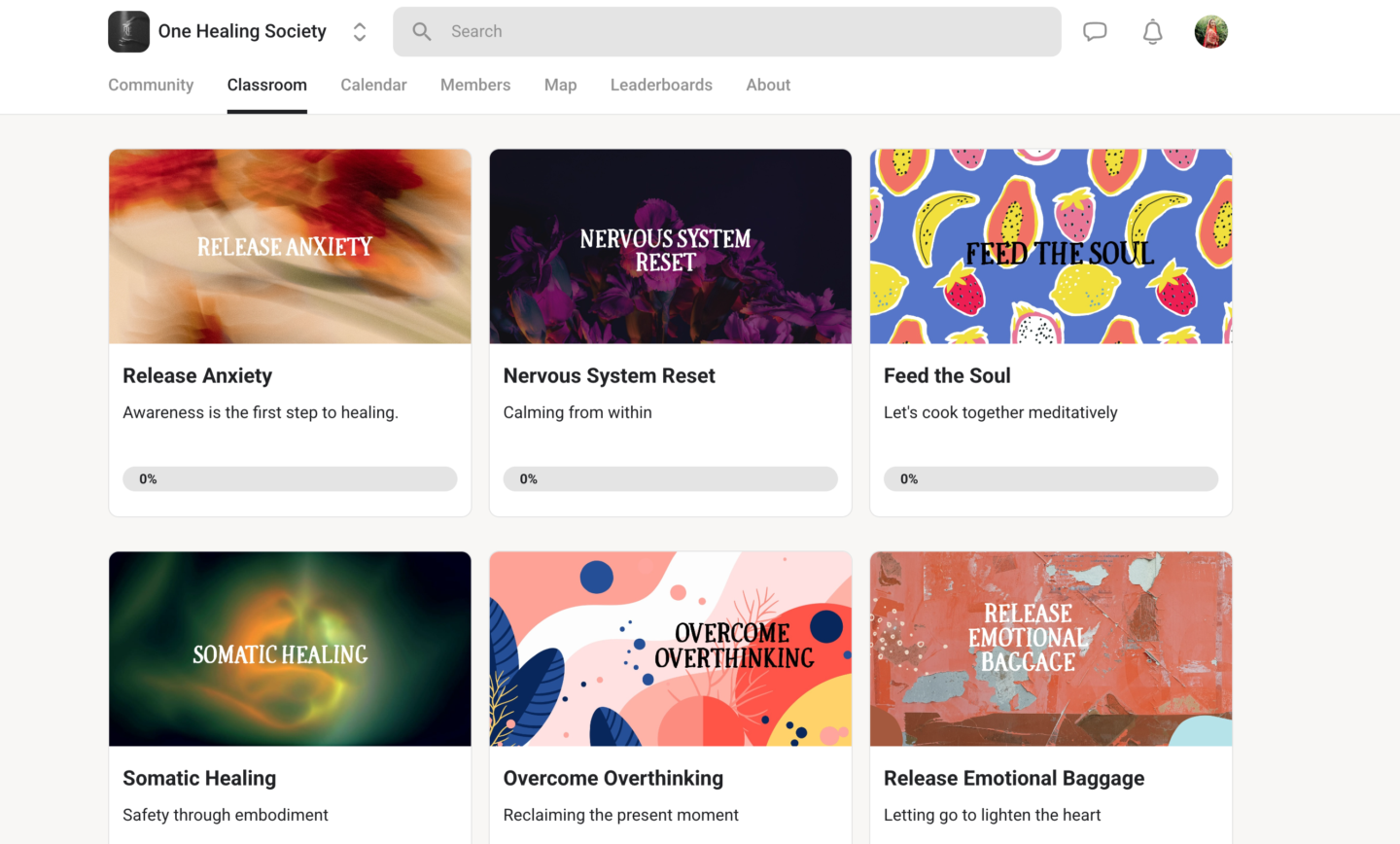Open the chat messages icon
Screen dimensions: 1400x844
(x=1095, y=31)
